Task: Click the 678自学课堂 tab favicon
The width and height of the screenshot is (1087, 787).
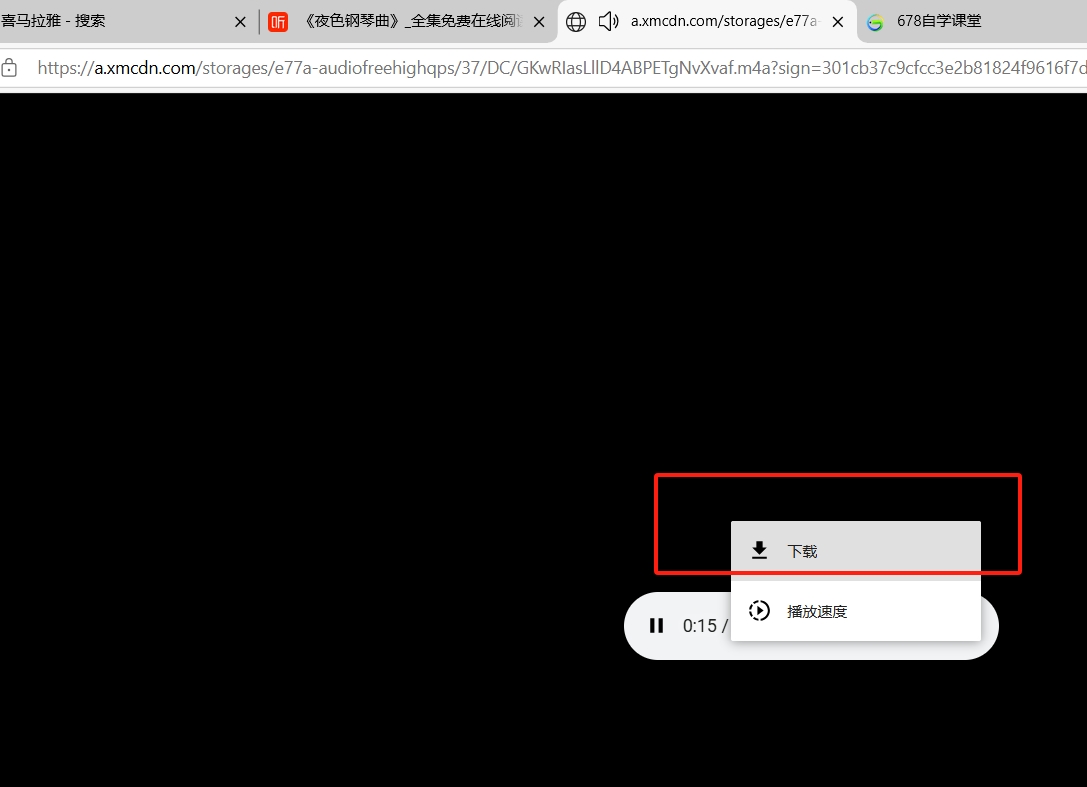Action: [x=875, y=22]
